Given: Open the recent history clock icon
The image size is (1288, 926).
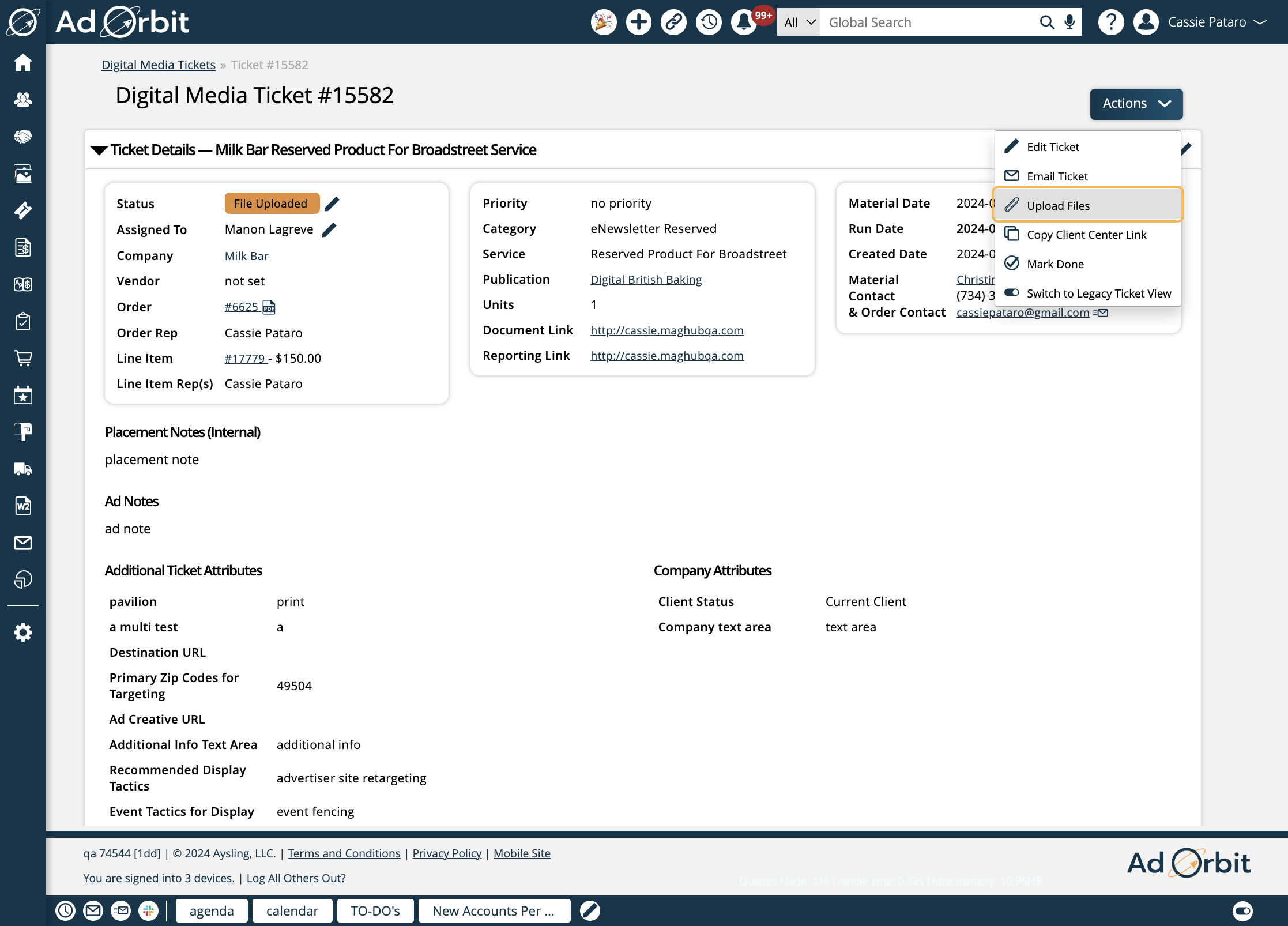Looking at the screenshot, I should [x=709, y=22].
